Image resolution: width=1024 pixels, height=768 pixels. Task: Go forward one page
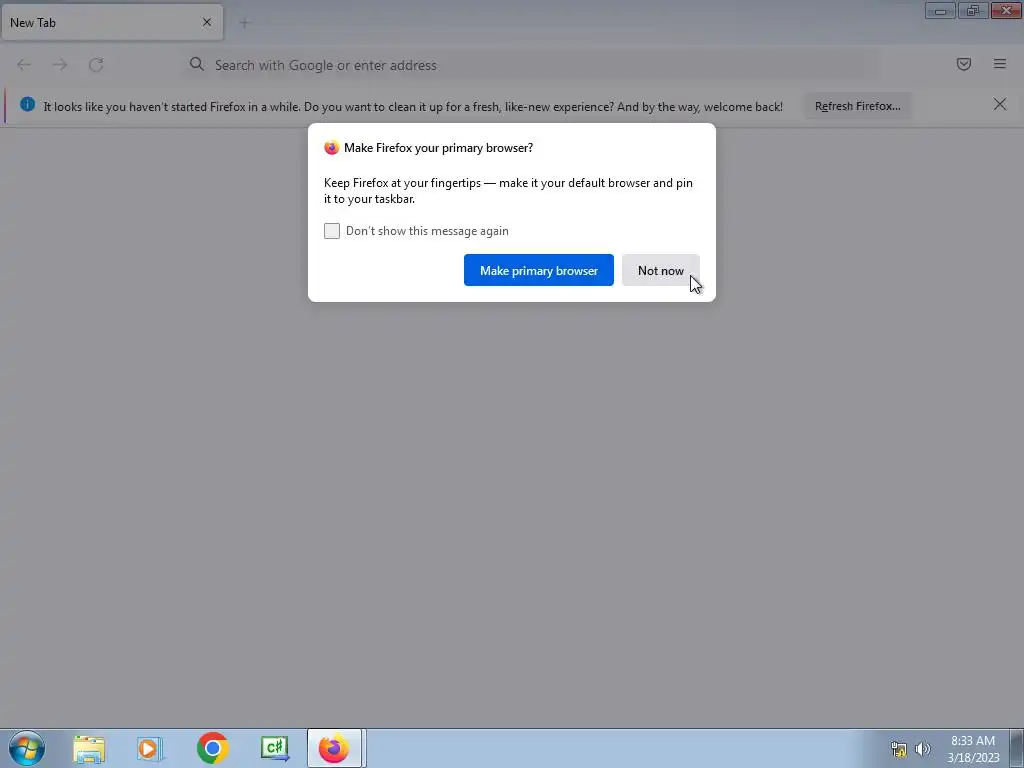(60, 65)
